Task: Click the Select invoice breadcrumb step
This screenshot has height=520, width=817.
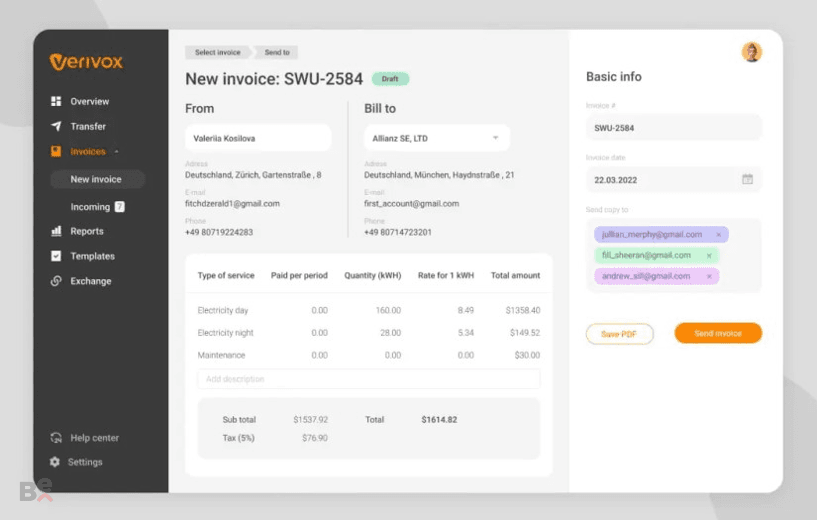Action: pos(218,52)
